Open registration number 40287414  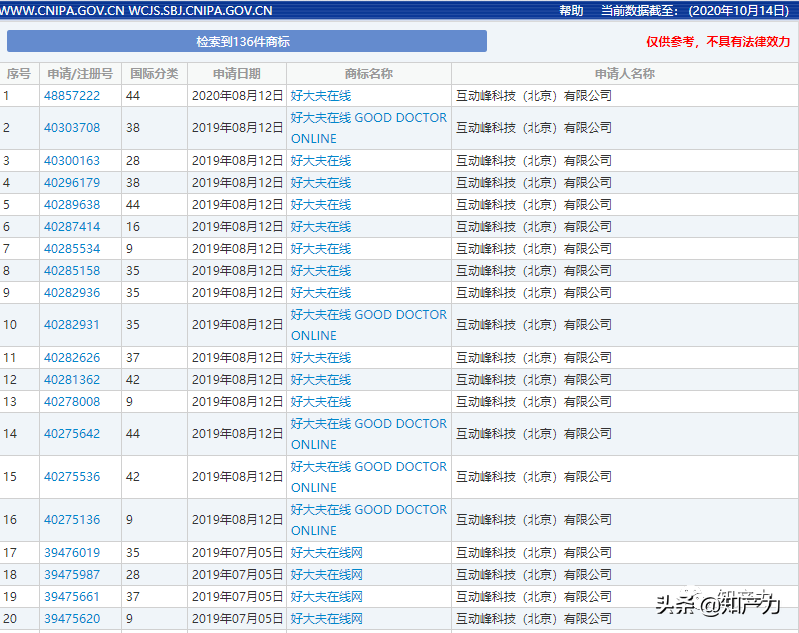[72, 227]
